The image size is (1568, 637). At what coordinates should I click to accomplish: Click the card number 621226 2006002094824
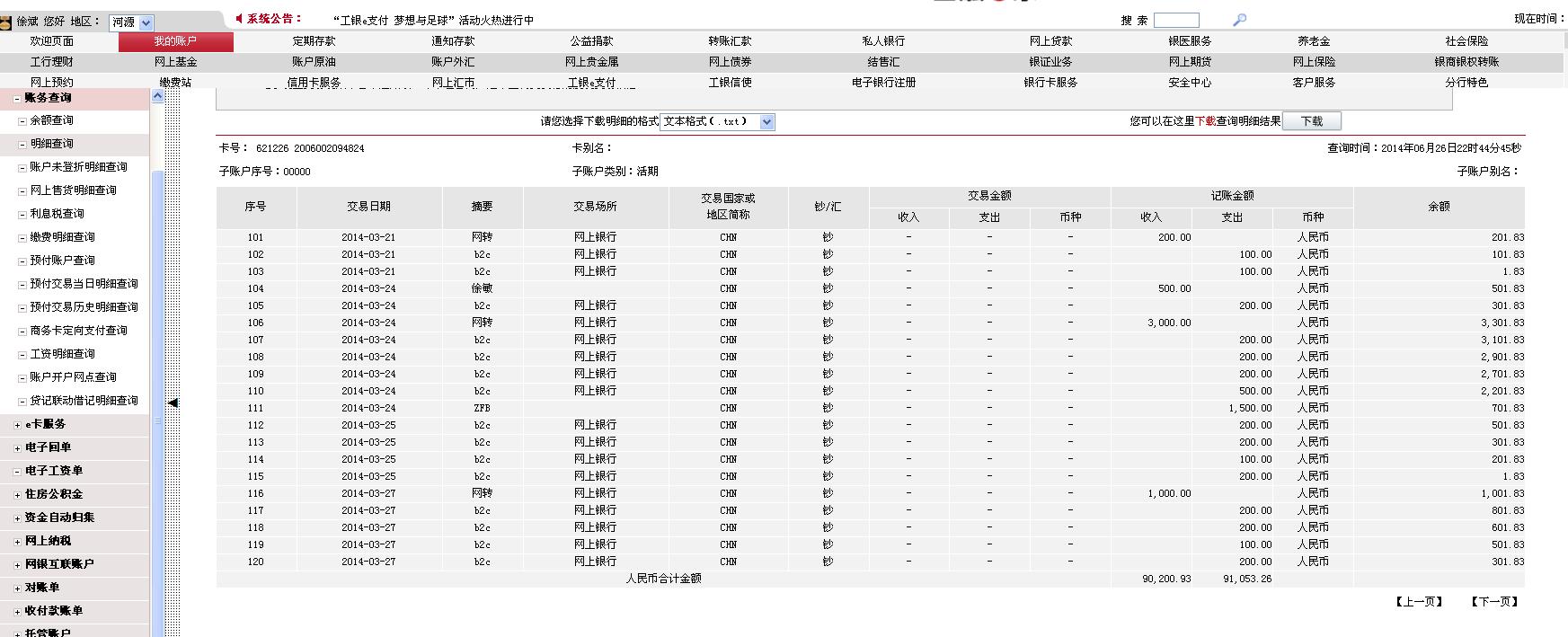click(x=310, y=148)
